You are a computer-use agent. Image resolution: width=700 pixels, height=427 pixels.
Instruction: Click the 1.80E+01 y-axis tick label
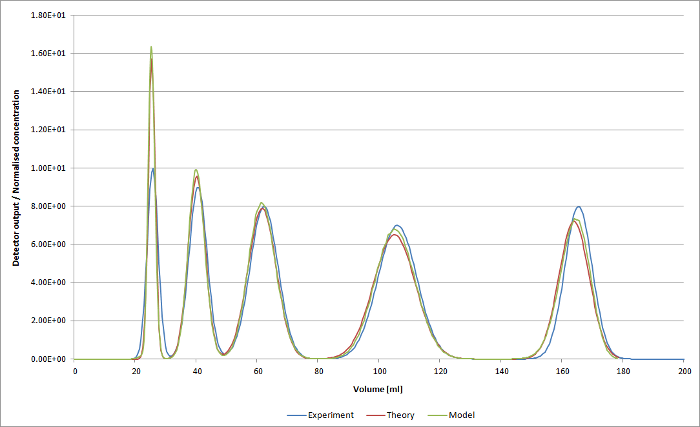pyautogui.click(x=51, y=15)
